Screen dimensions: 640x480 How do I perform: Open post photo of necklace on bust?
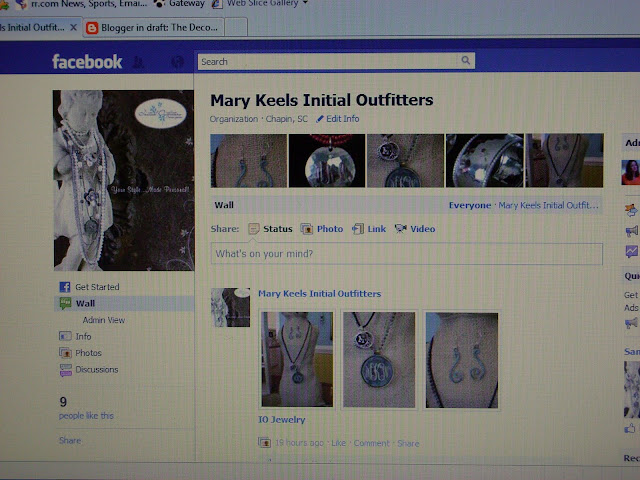tap(297, 360)
